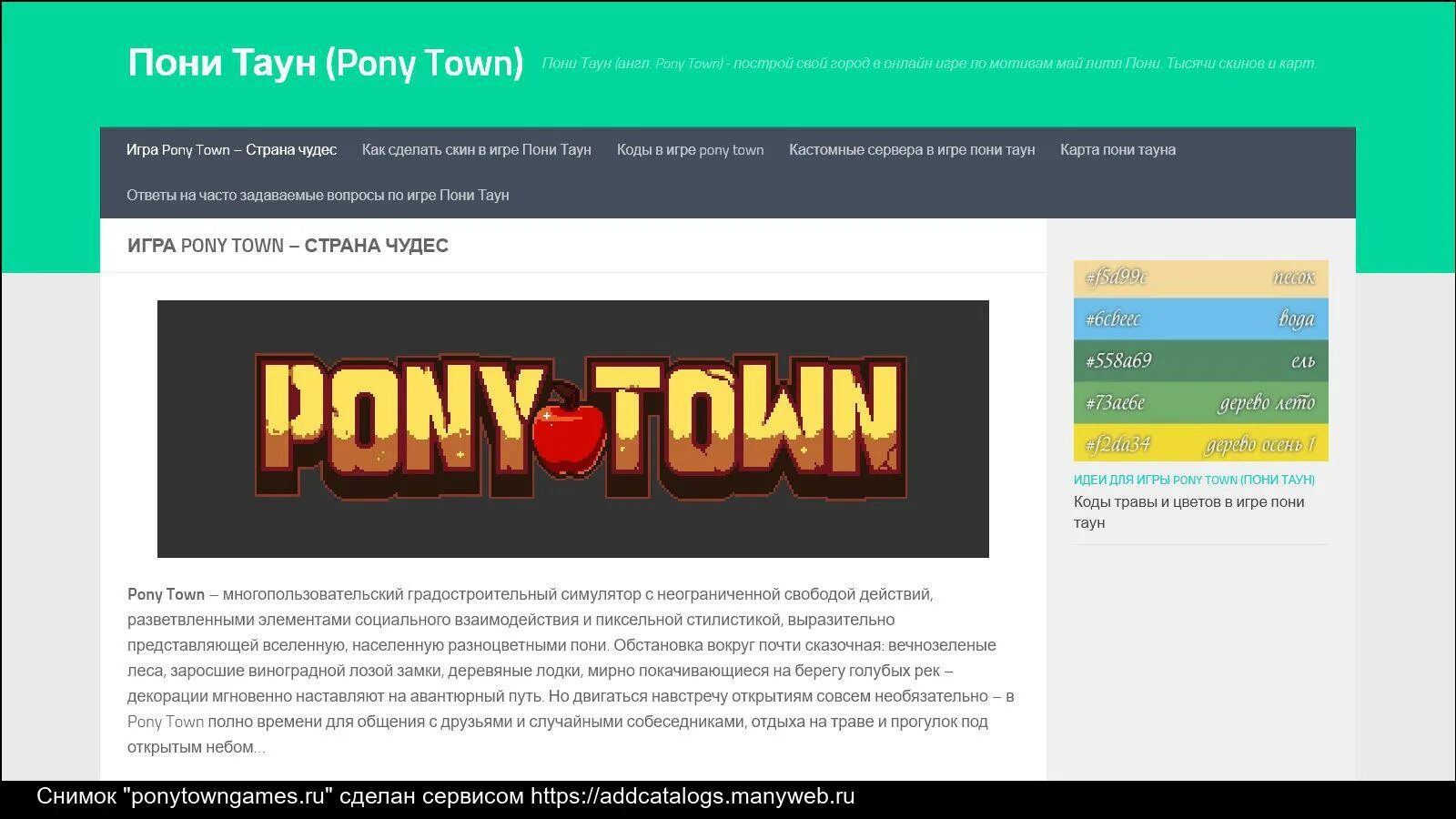The image size is (1456, 819).
Task: Click the water color swatch #6cbeec
Action: point(1201,318)
